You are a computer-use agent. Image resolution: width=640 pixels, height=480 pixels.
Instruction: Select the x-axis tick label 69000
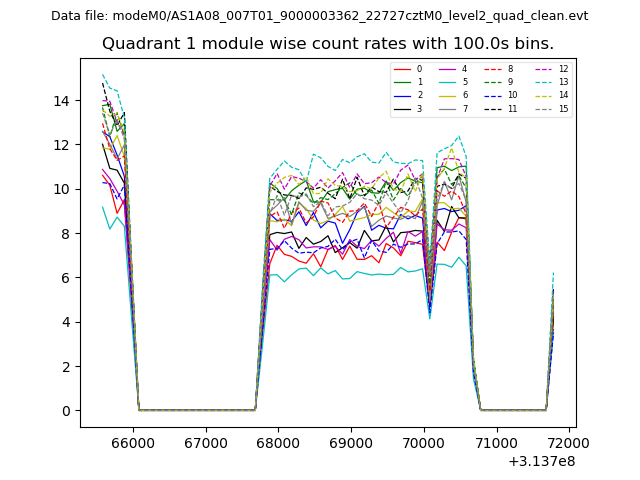point(352,442)
